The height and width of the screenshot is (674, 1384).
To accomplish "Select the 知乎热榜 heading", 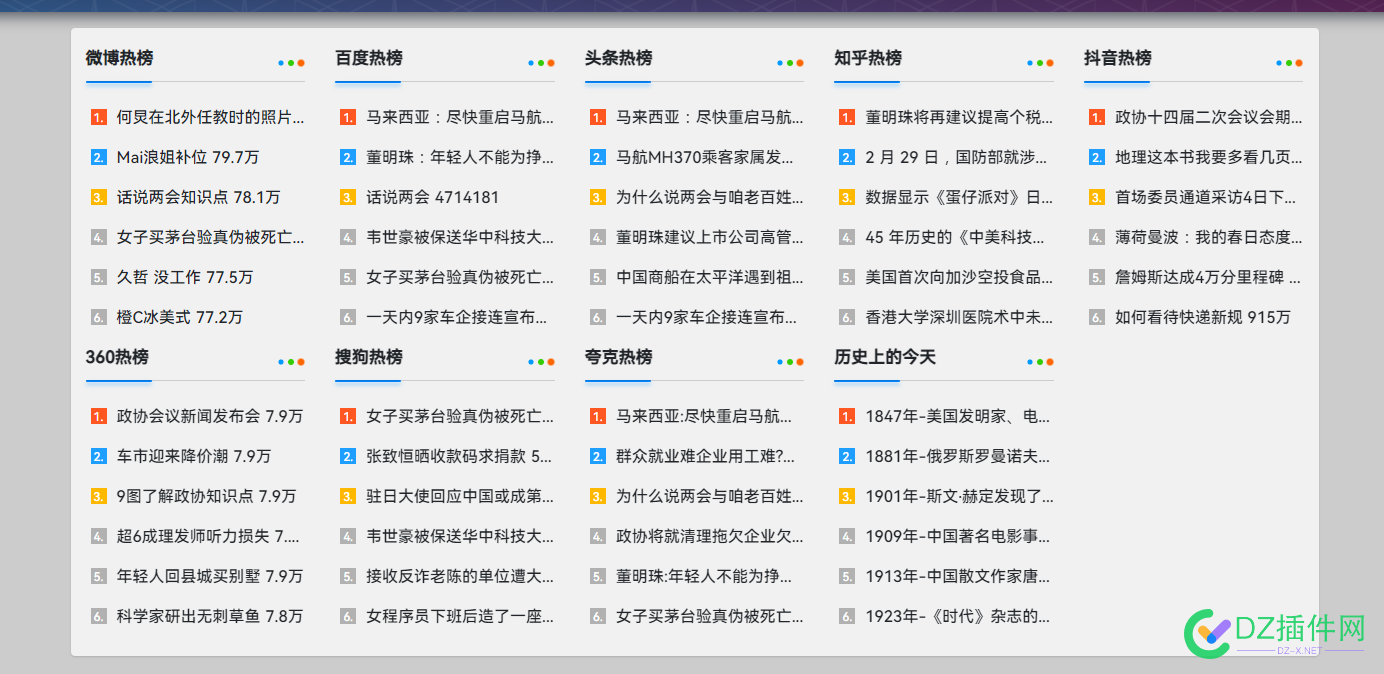I will (868, 58).
